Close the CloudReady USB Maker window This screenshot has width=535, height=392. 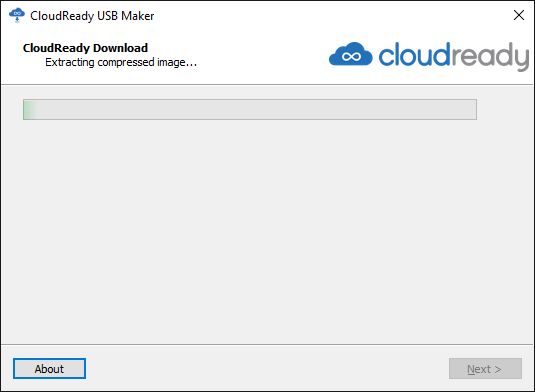coord(519,15)
